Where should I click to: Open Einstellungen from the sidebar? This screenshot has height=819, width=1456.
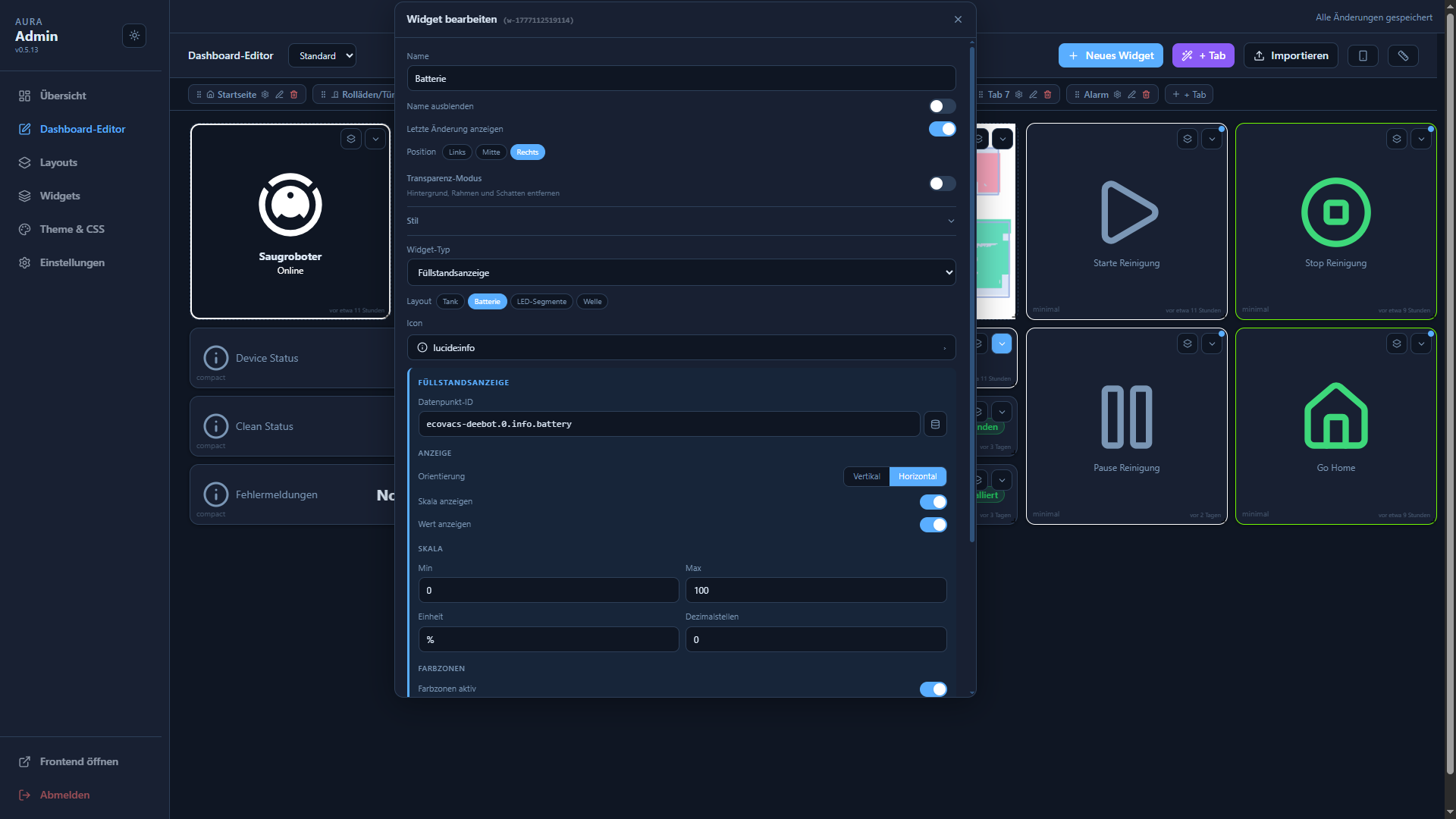point(72,262)
